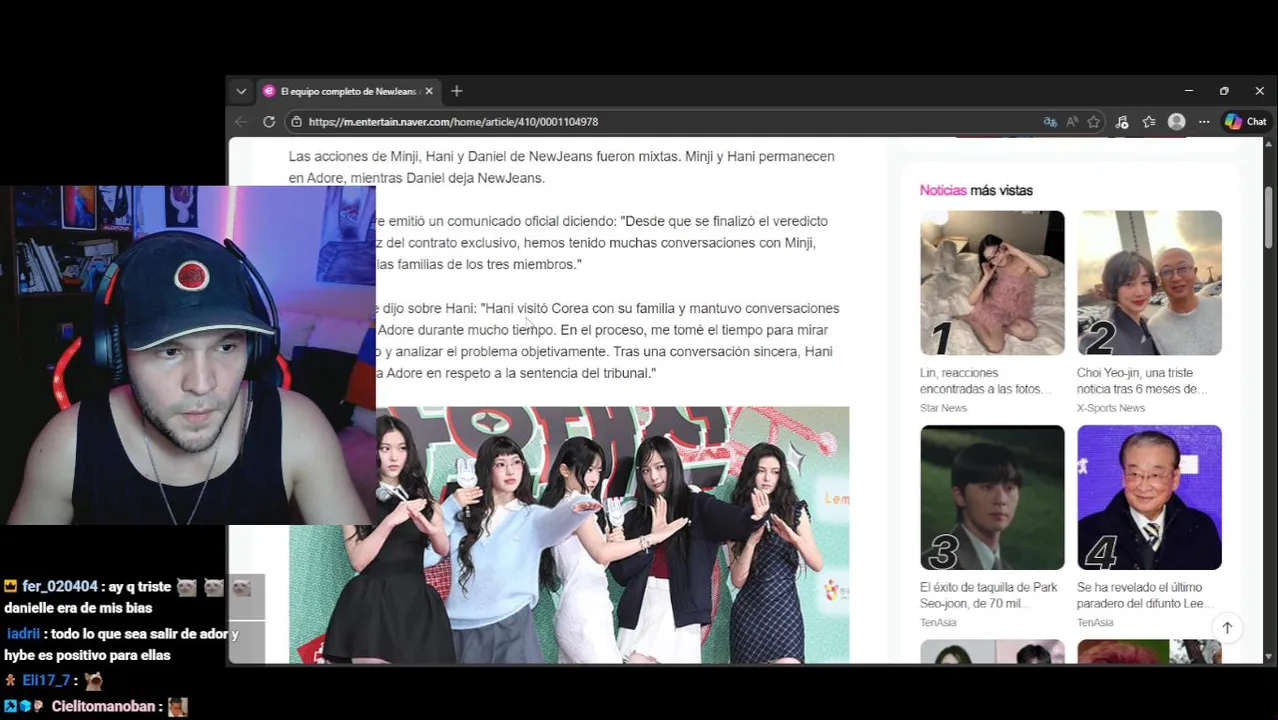Activate the read aloud icon
The height and width of the screenshot is (720, 1278).
pos(1072,122)
